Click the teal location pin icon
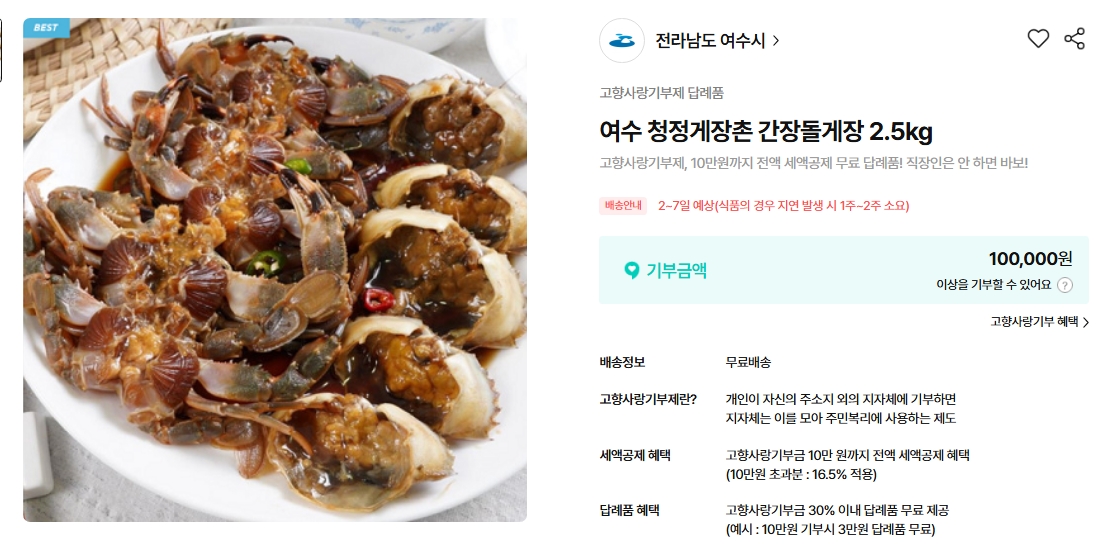1101x551 pixels. pos(631,270)
